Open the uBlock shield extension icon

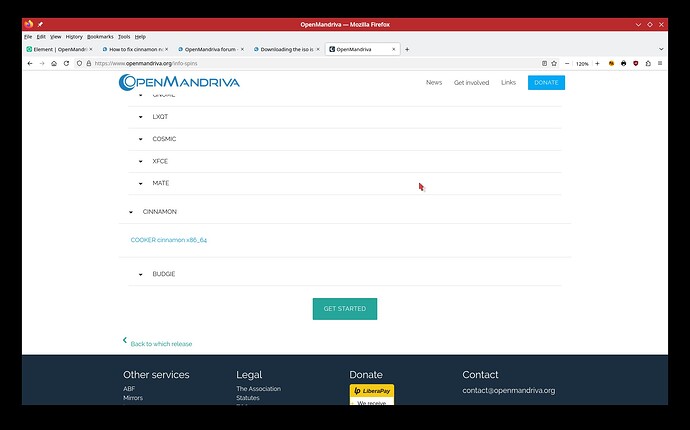click(x=635, y=63)
